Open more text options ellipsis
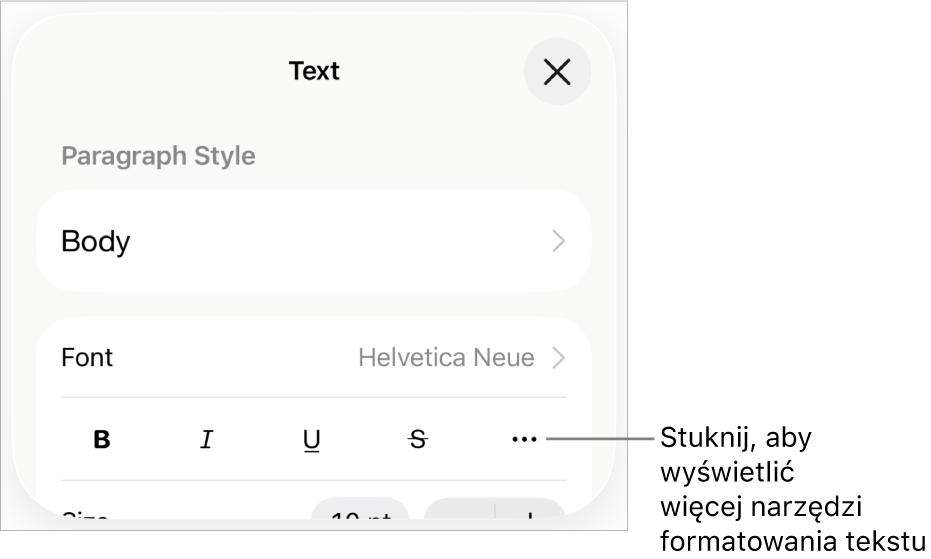Image resolution: width=931 pixels, height=559 pixels. click(x=524, y=439)
